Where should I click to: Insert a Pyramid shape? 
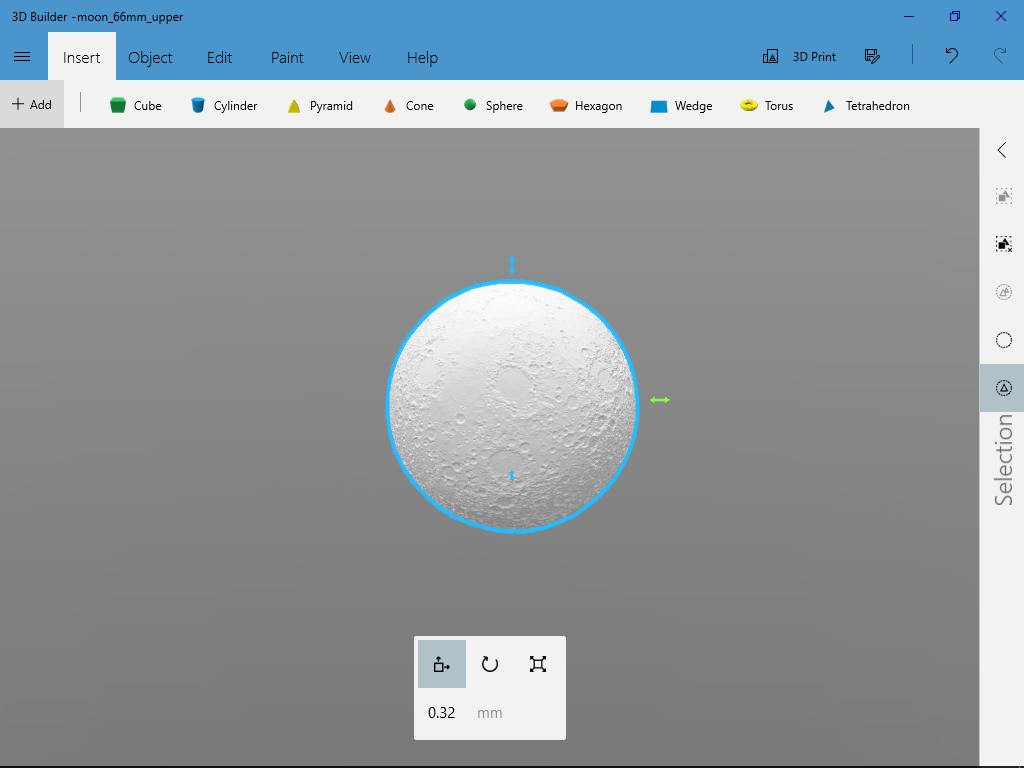(x=320, y=105)
